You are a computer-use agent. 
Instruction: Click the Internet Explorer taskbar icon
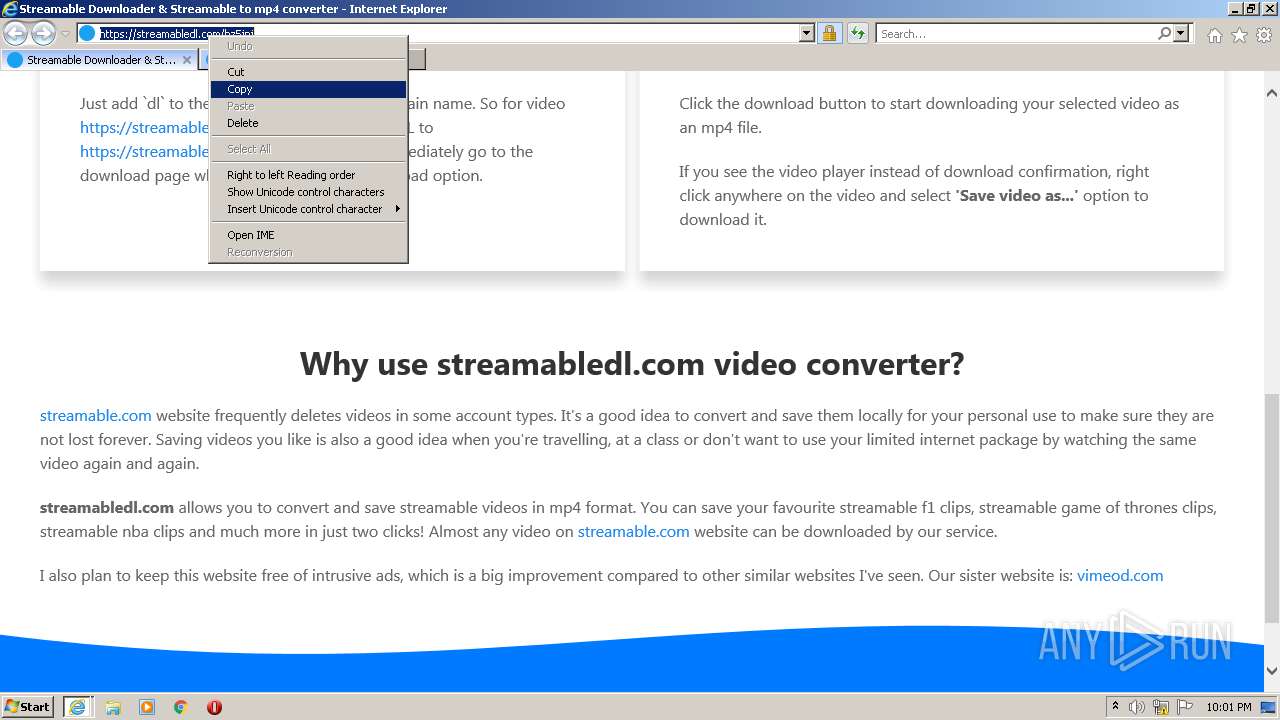click(77, 707)
